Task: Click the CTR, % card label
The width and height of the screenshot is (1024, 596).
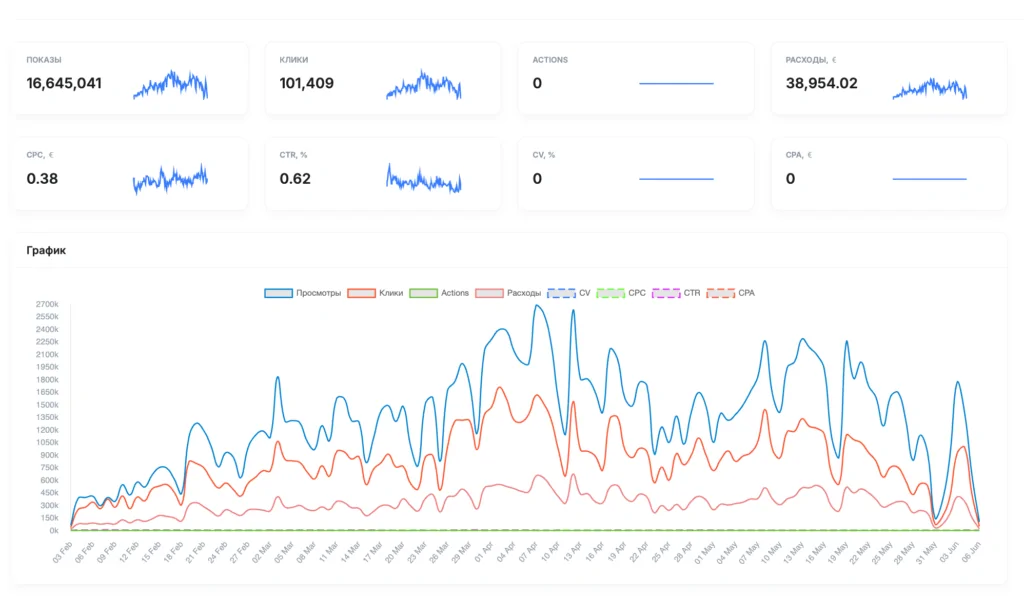Action: 293,155
